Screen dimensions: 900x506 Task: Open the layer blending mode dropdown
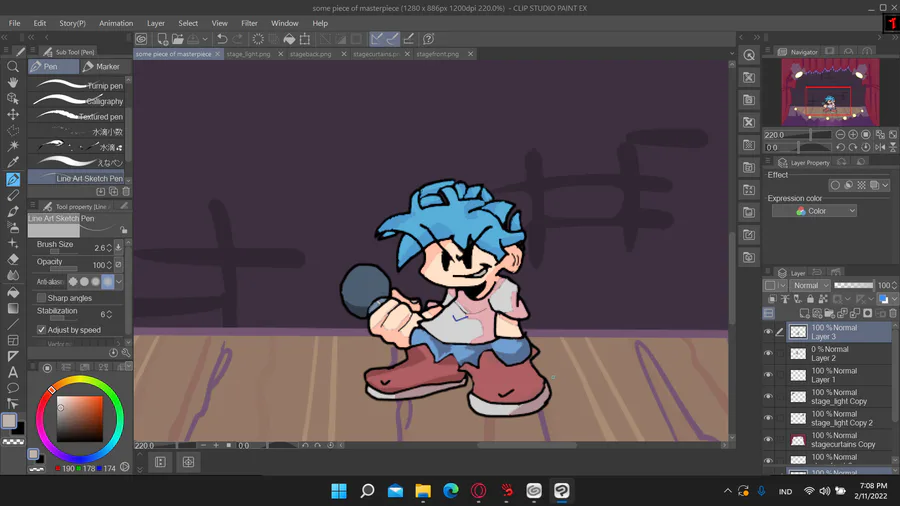[811, 285]
